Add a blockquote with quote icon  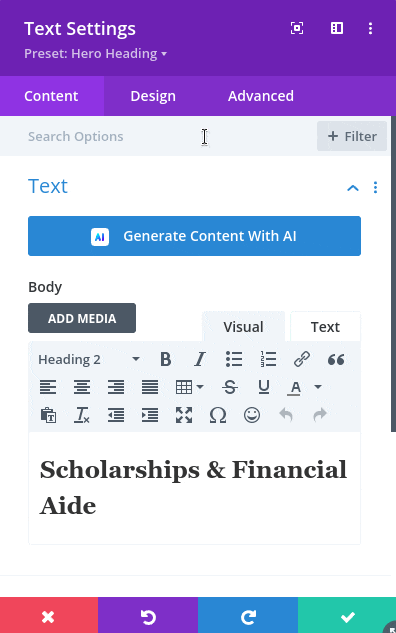(336, 359)
